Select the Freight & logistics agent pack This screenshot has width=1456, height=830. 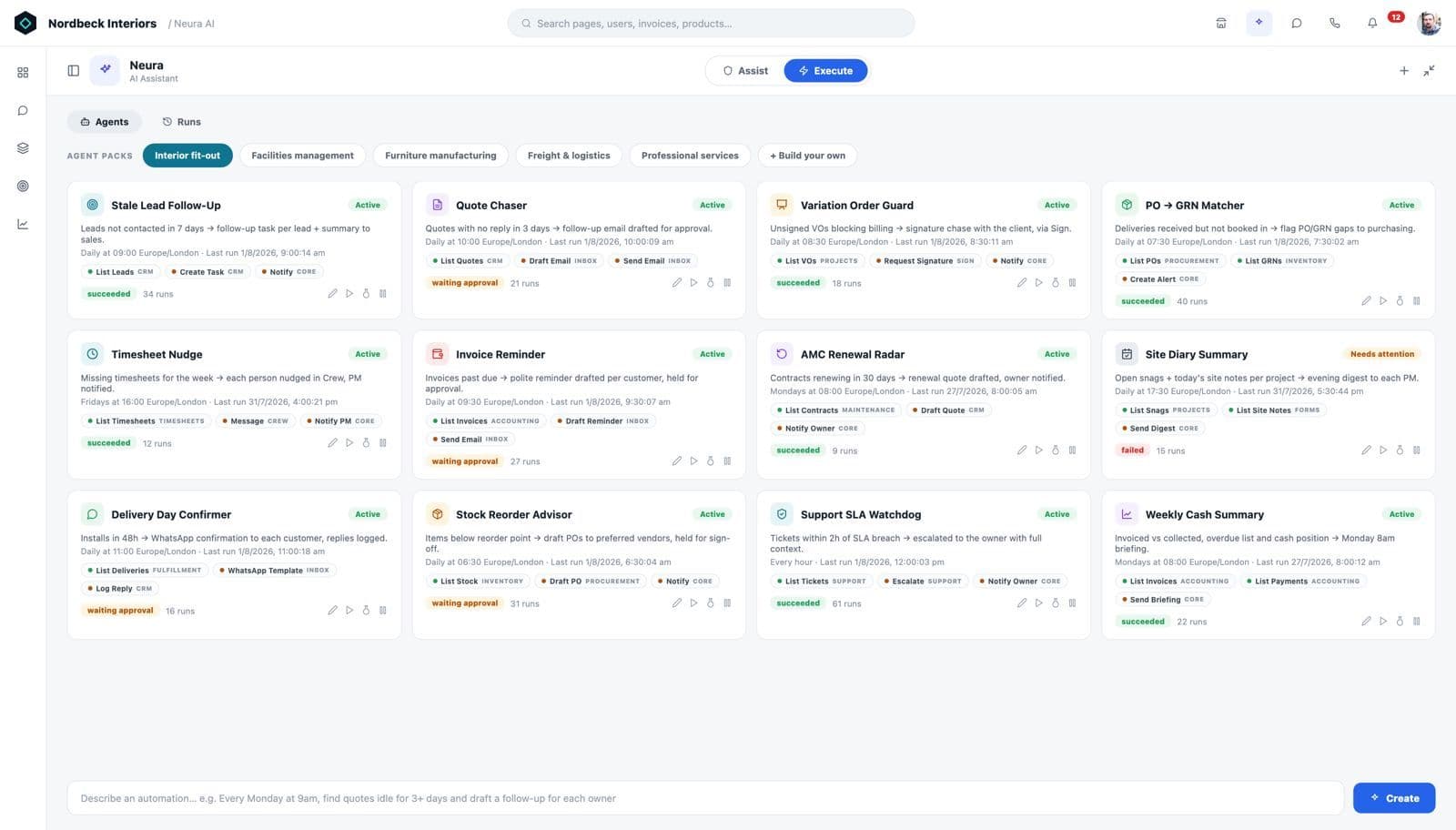(x=569, y=156)
